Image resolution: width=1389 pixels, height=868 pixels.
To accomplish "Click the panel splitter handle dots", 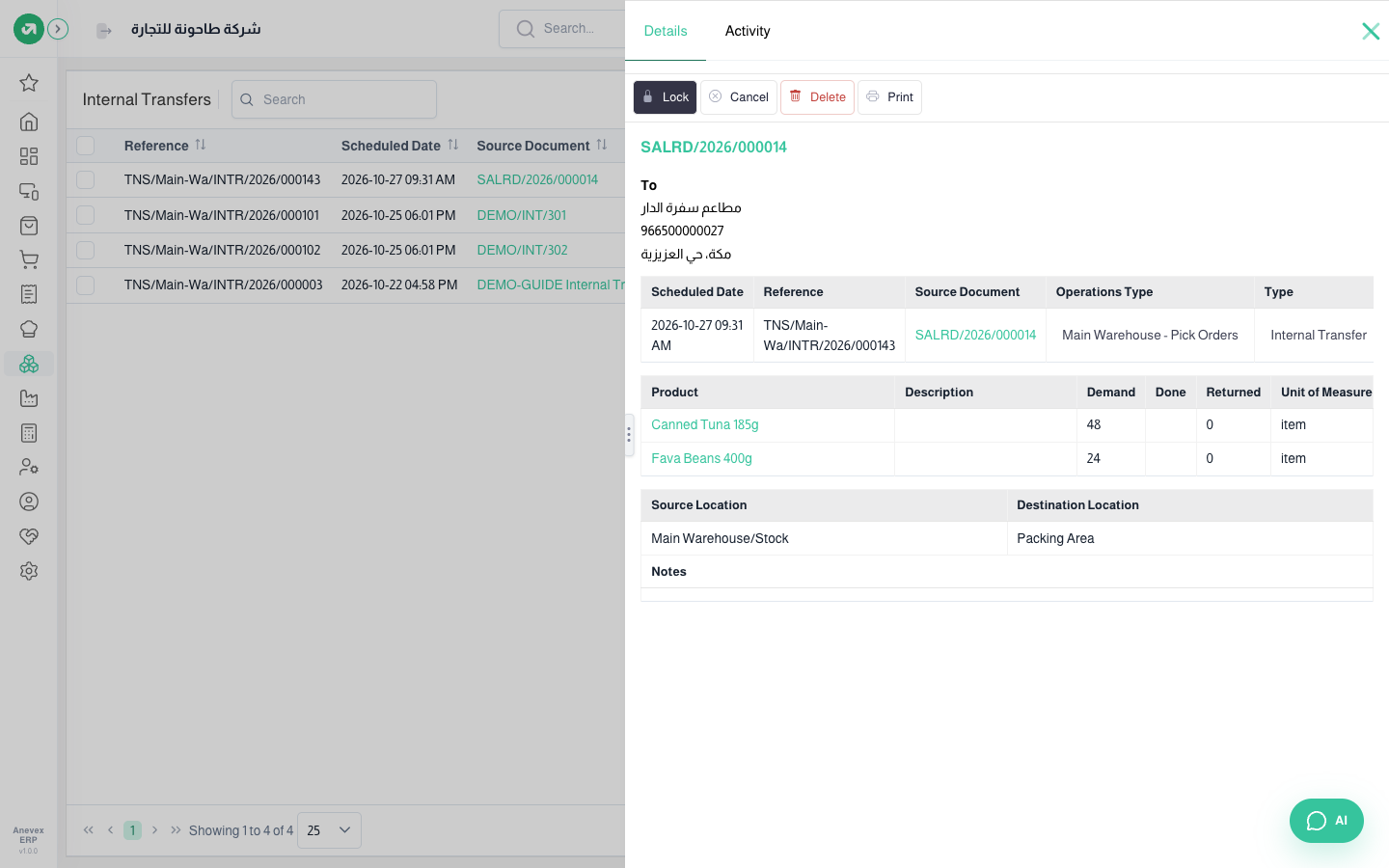I will 629,435.
